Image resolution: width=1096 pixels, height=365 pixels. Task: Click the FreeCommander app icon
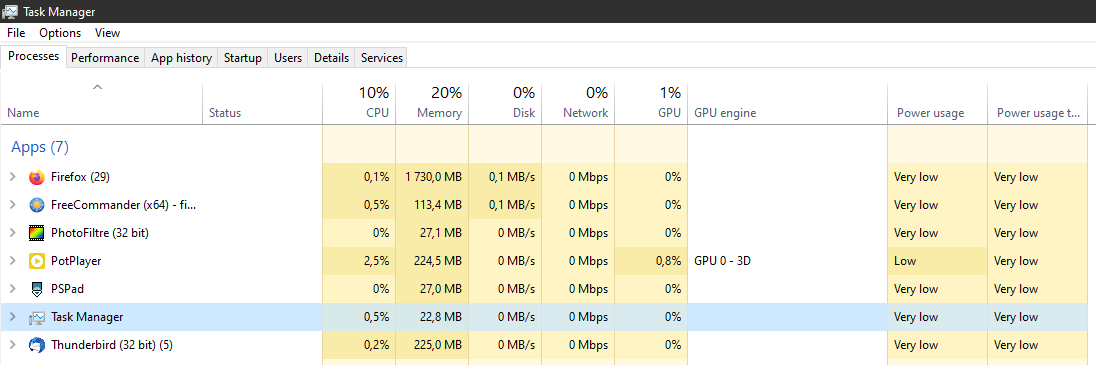pyautogui.click(x=37, y=205)
